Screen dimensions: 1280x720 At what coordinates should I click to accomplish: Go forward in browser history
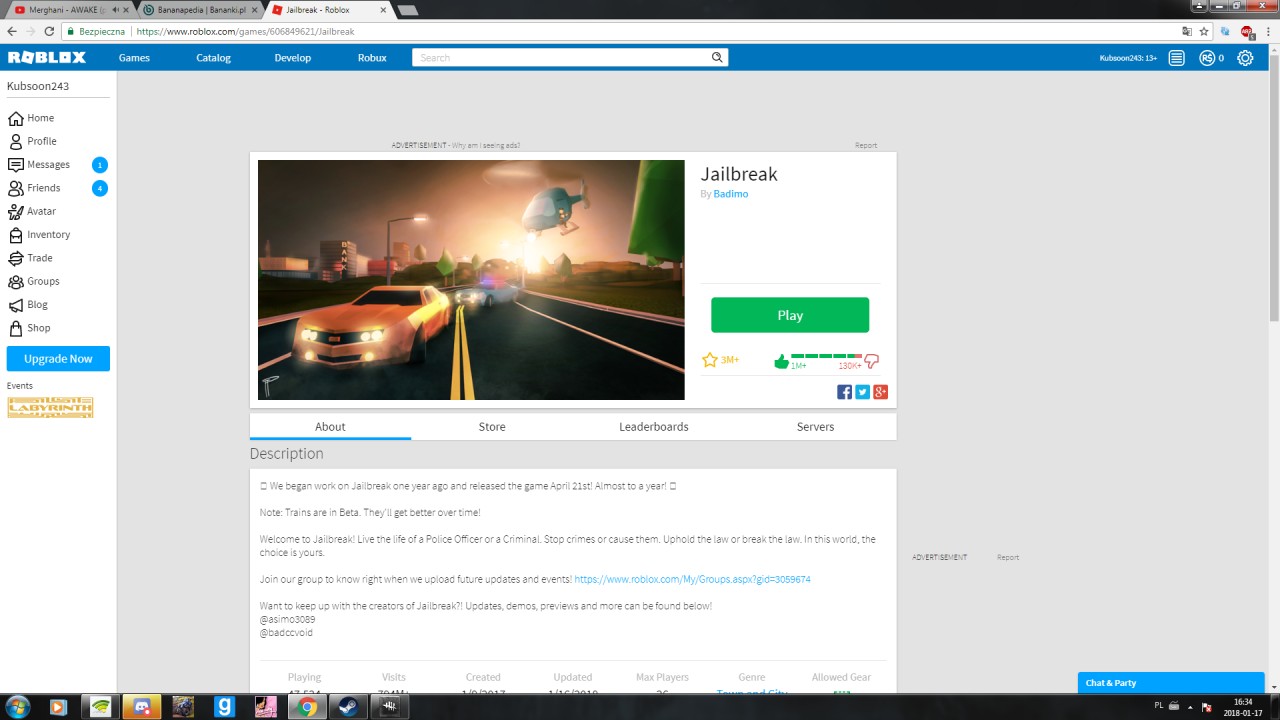[x=30, y=31]
